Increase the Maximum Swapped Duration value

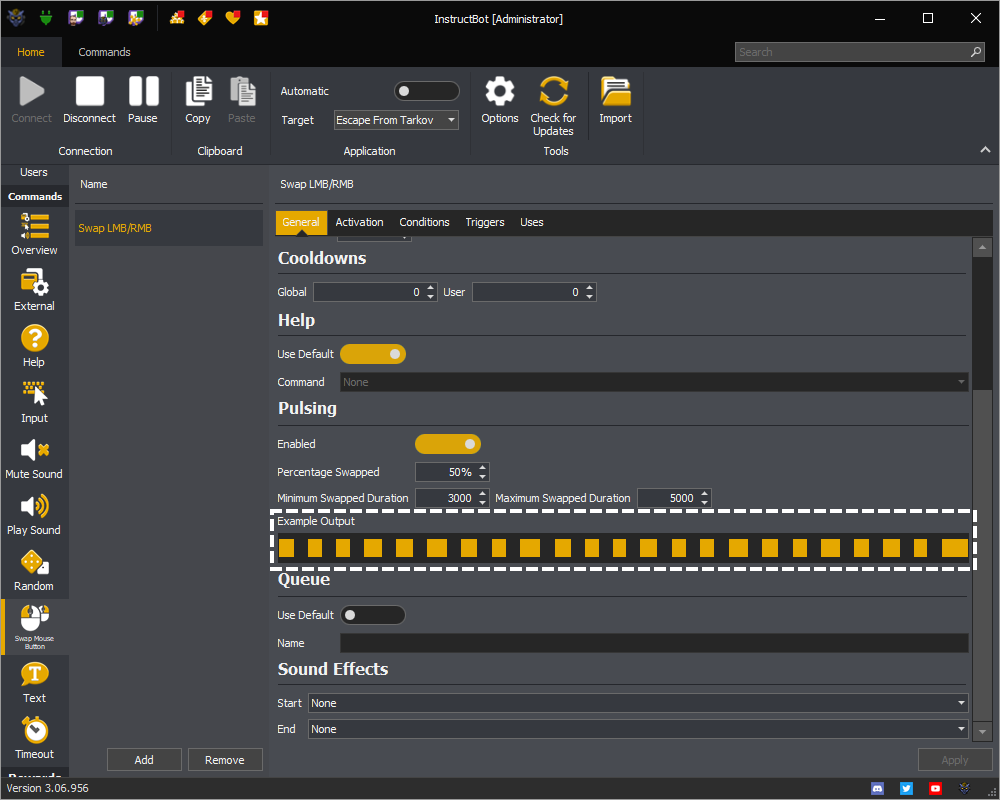705,494
